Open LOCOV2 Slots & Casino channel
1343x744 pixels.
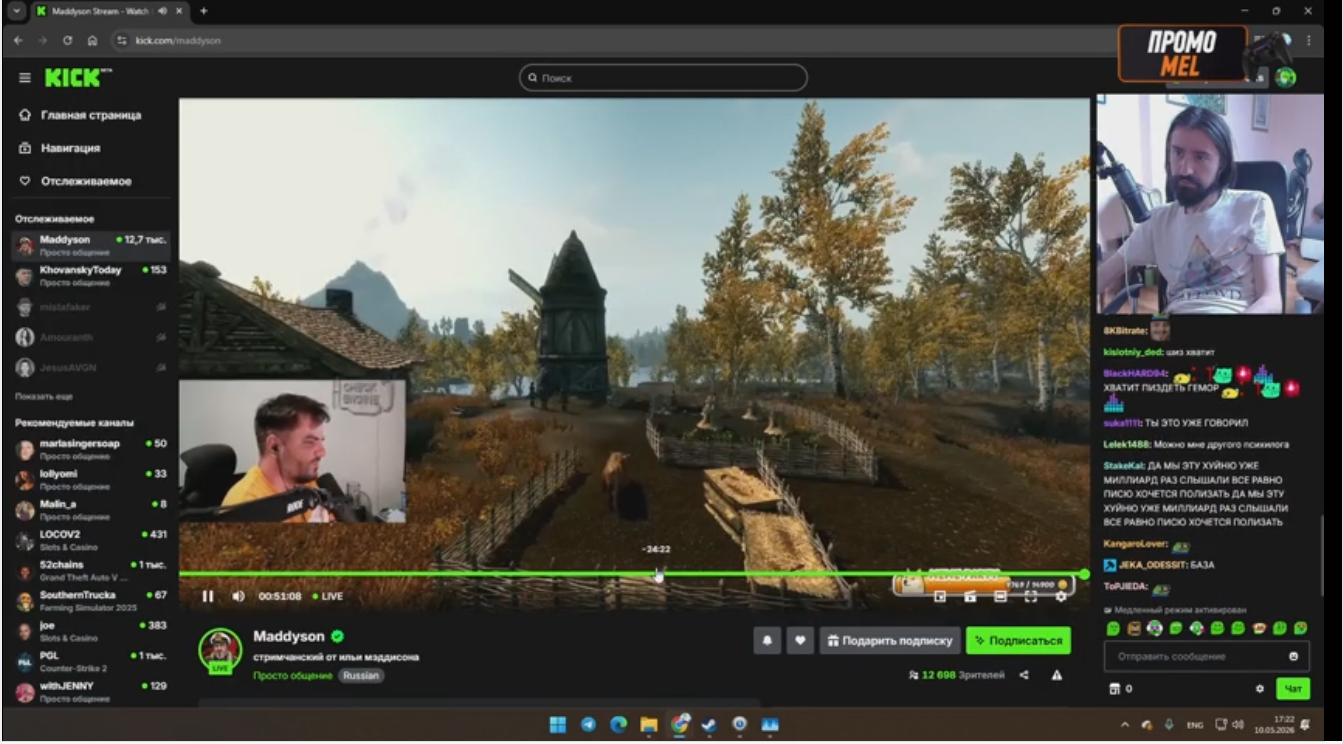tap(91, 540)
